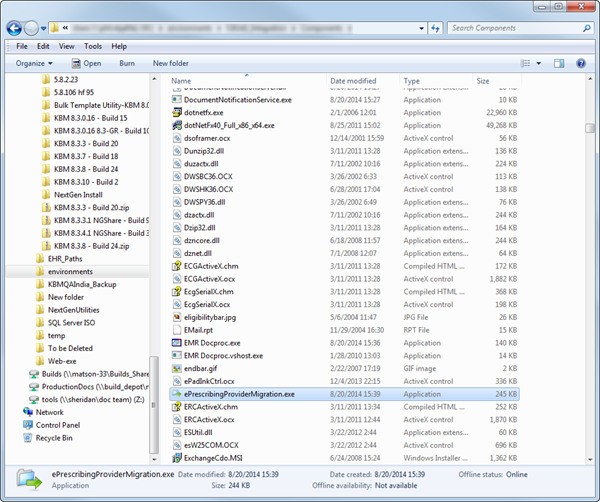
Task: Click the Recycle Bin icon
Action: [28, 438]
